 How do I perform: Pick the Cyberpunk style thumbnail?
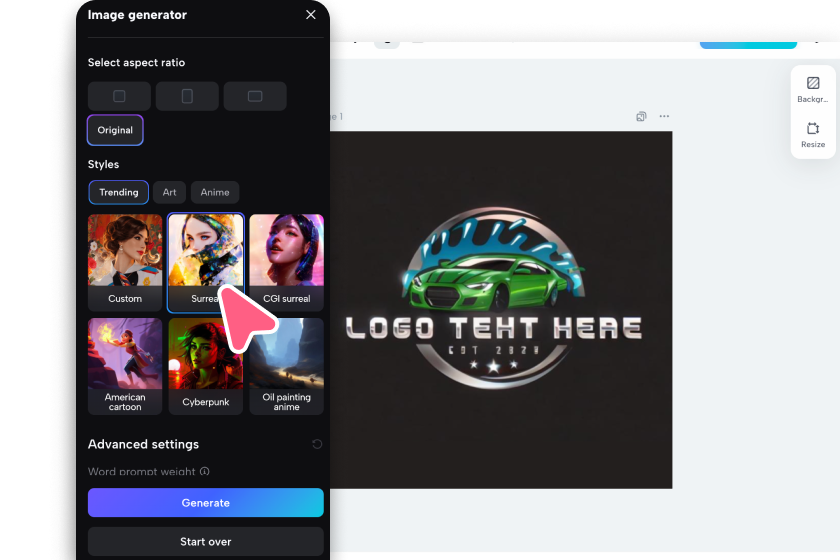tap(206, 367)
